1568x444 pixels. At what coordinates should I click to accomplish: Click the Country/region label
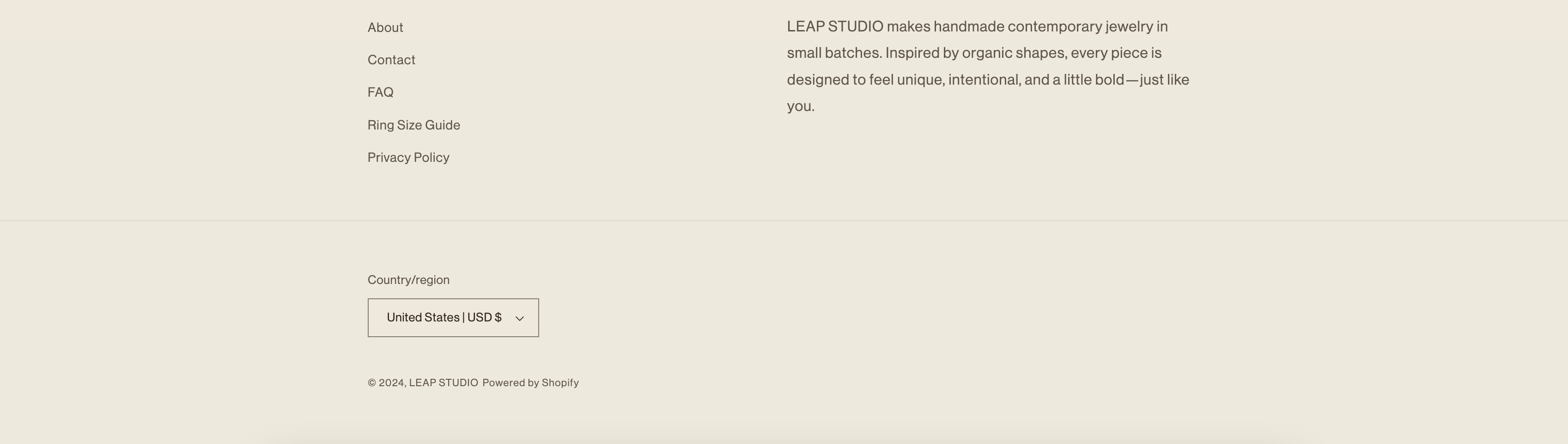408,279
